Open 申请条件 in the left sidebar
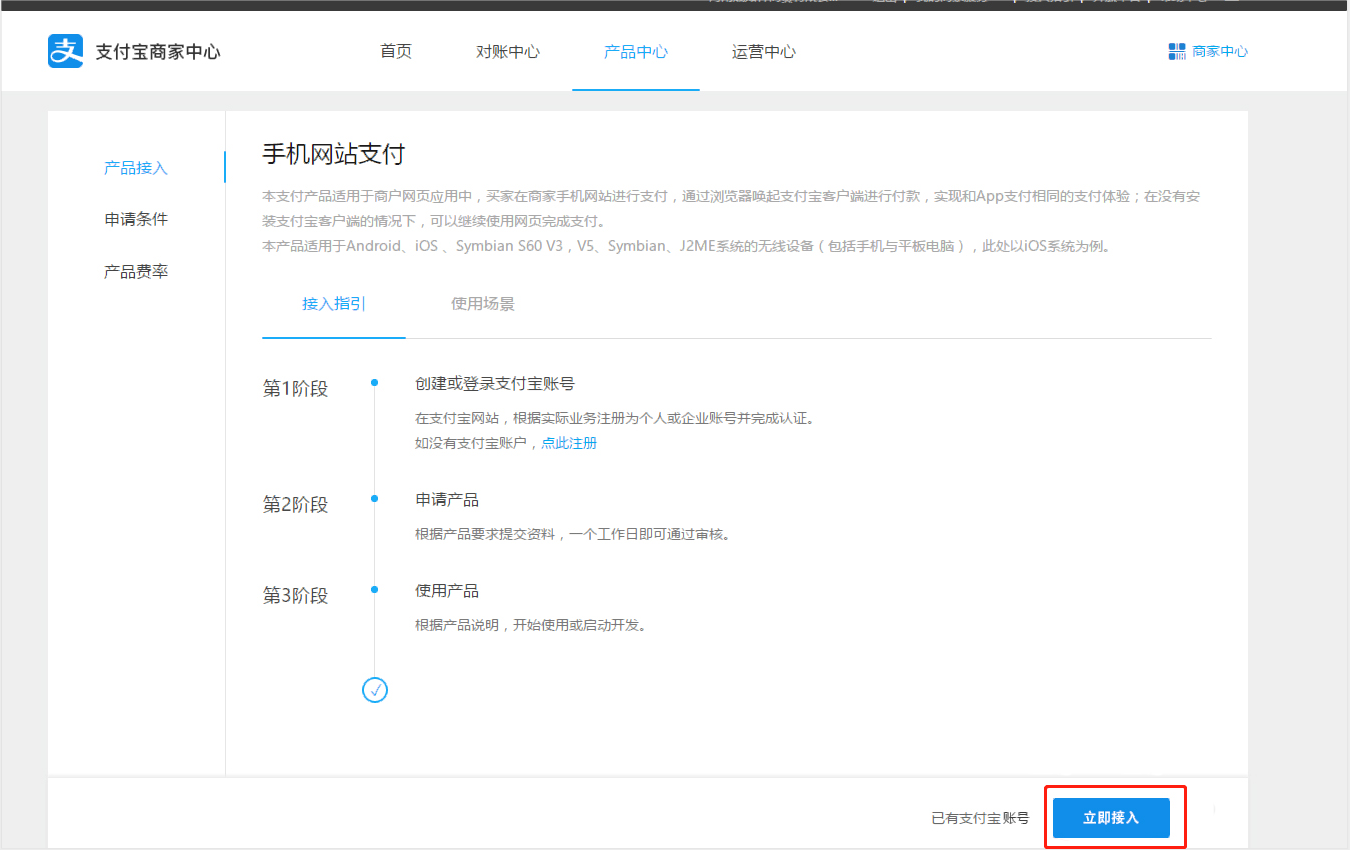1350x850 pixels. [136, 220]
